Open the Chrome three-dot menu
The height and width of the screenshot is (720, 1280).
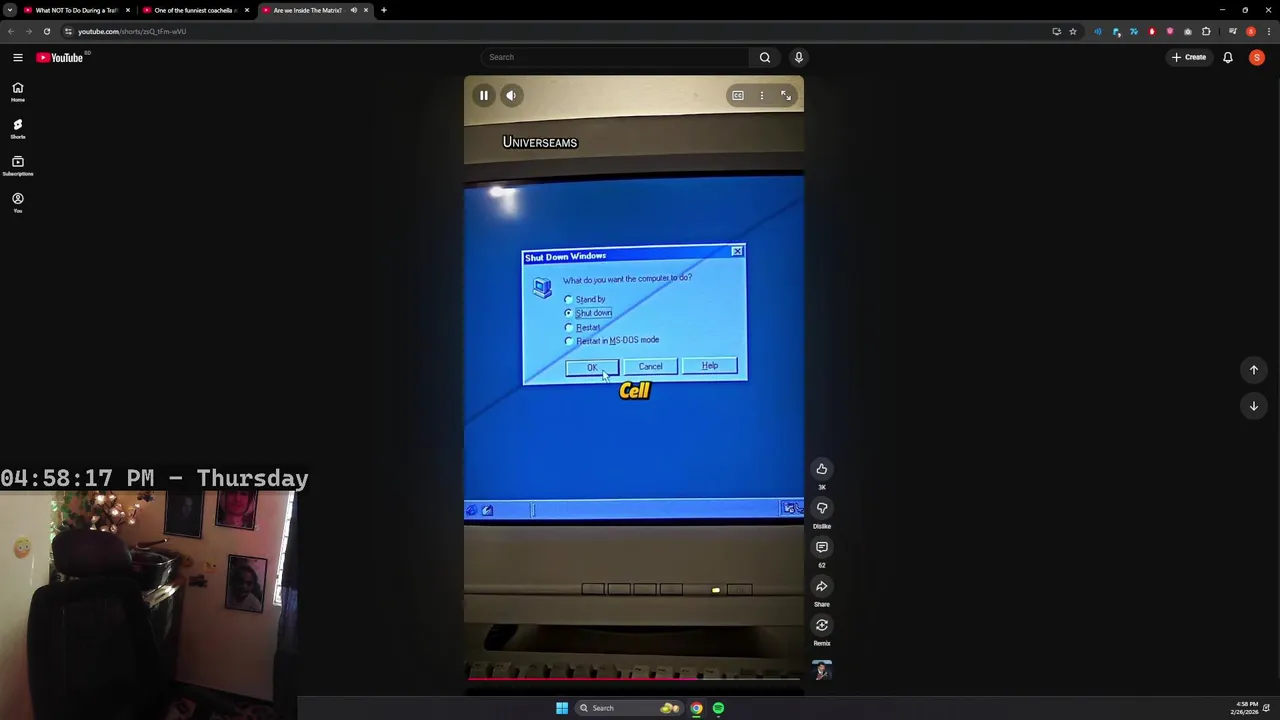1268,31
